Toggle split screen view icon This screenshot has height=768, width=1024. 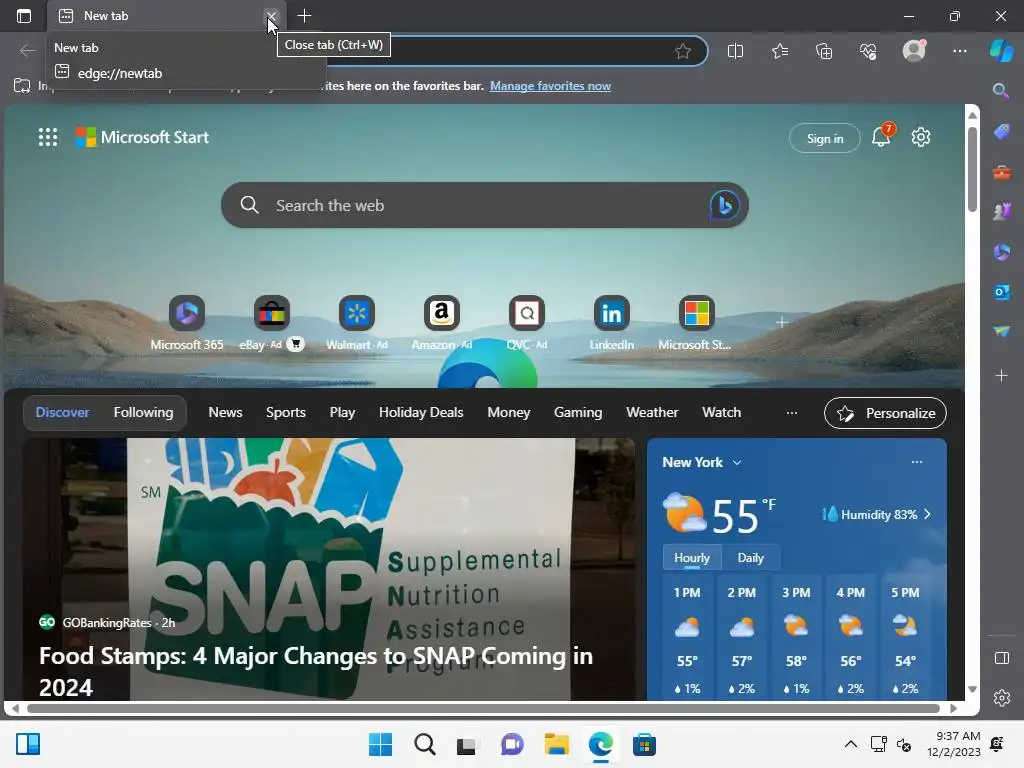pyautogui.click(x=735, y=51)
